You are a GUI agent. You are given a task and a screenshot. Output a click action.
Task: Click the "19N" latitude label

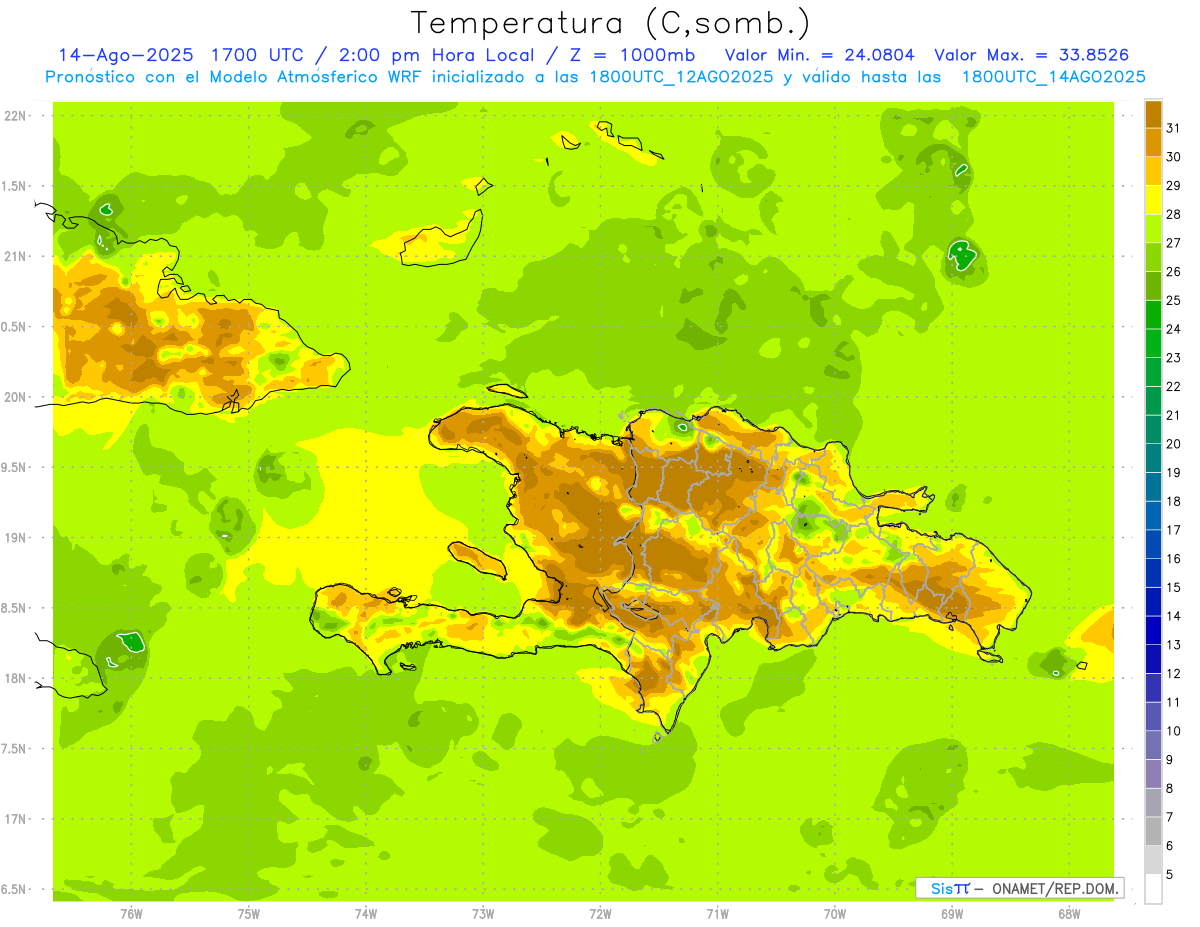click(x=15, y=537)
